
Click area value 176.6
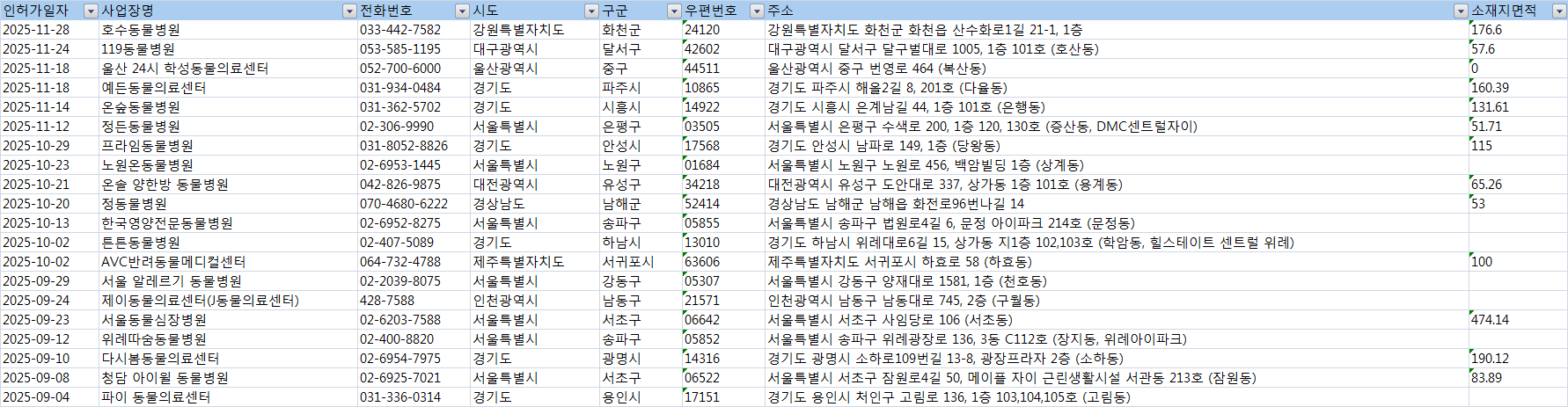pyautogui.click(x=1518, y=30)
